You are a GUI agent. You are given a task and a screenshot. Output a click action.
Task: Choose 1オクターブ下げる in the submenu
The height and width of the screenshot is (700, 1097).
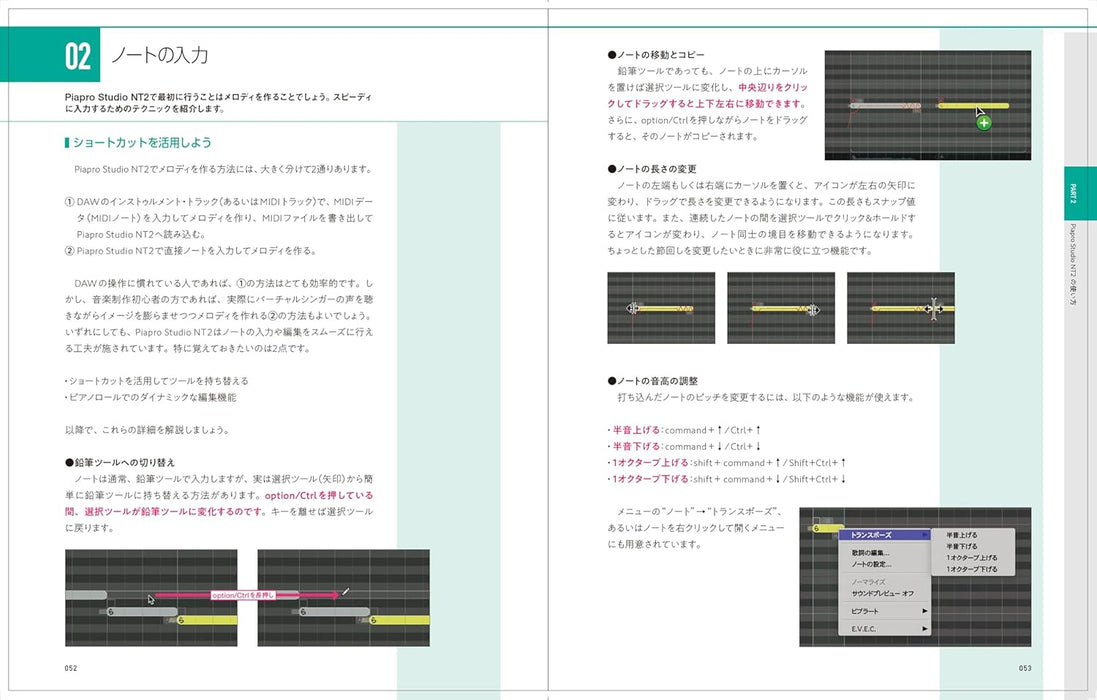(x=972, y=569)
